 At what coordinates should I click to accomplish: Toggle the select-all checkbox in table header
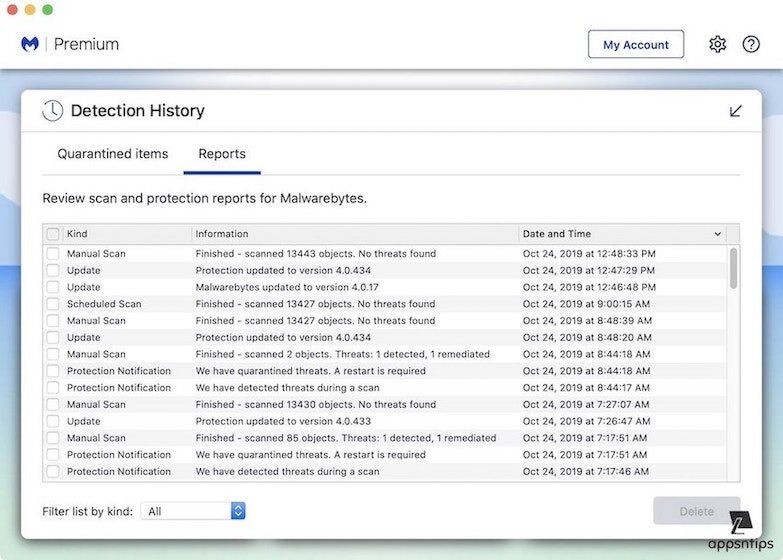coord(53,234)
